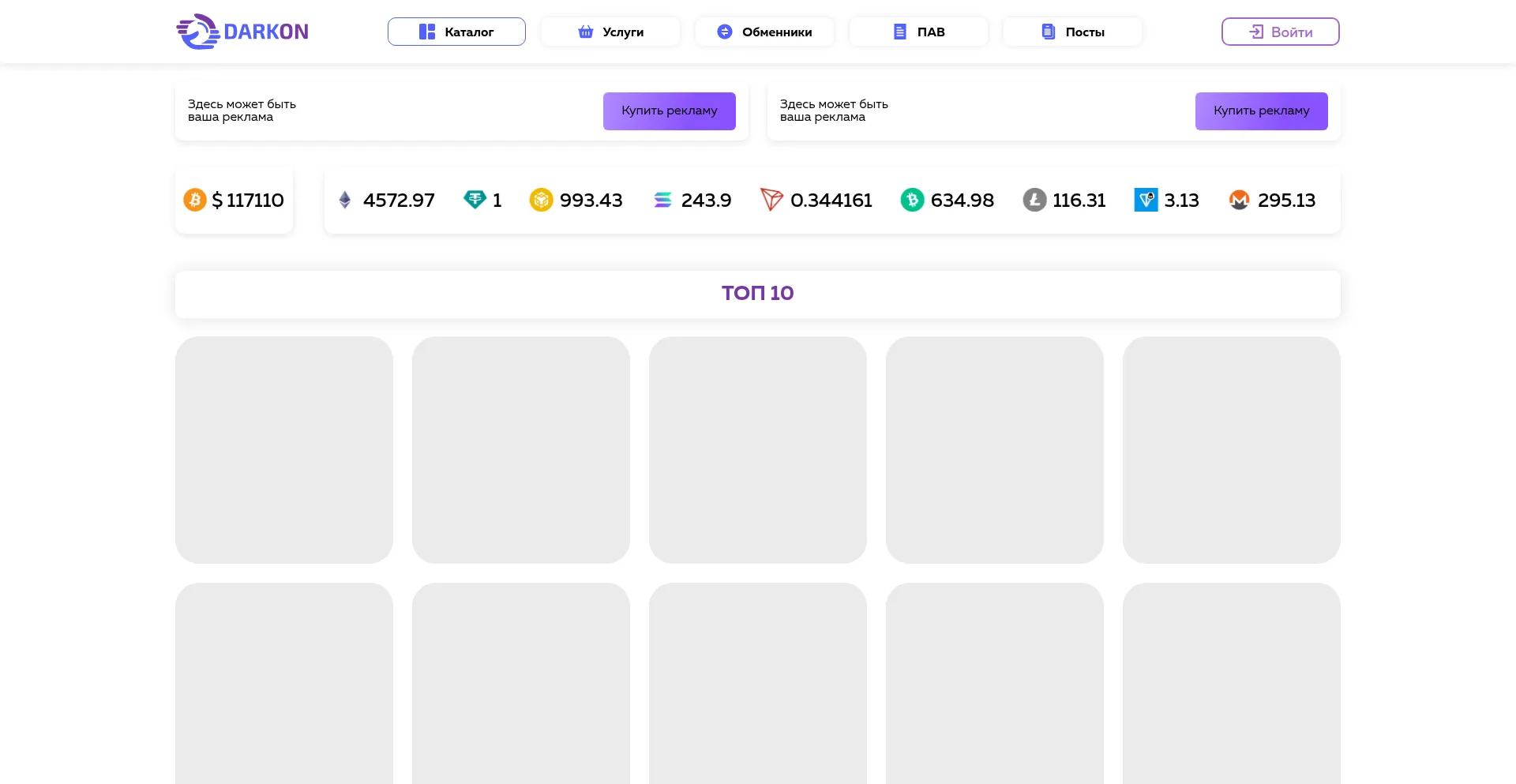Click the right Купить рекламу button
This screenshot has height=784, width=1516.
pyautogui.click(x=1261, y=111)
